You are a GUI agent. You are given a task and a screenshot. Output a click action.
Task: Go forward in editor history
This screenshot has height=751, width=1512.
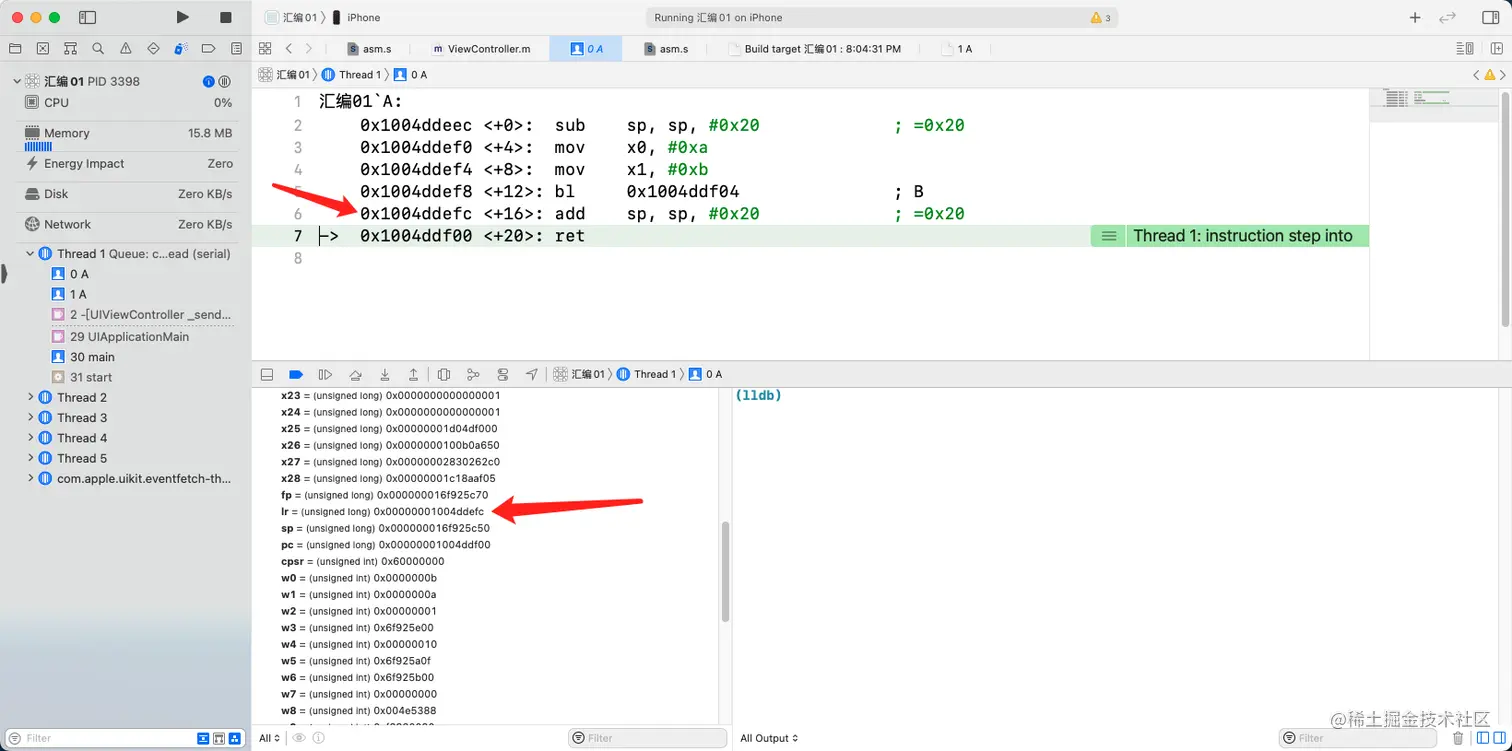pos(309,48)
